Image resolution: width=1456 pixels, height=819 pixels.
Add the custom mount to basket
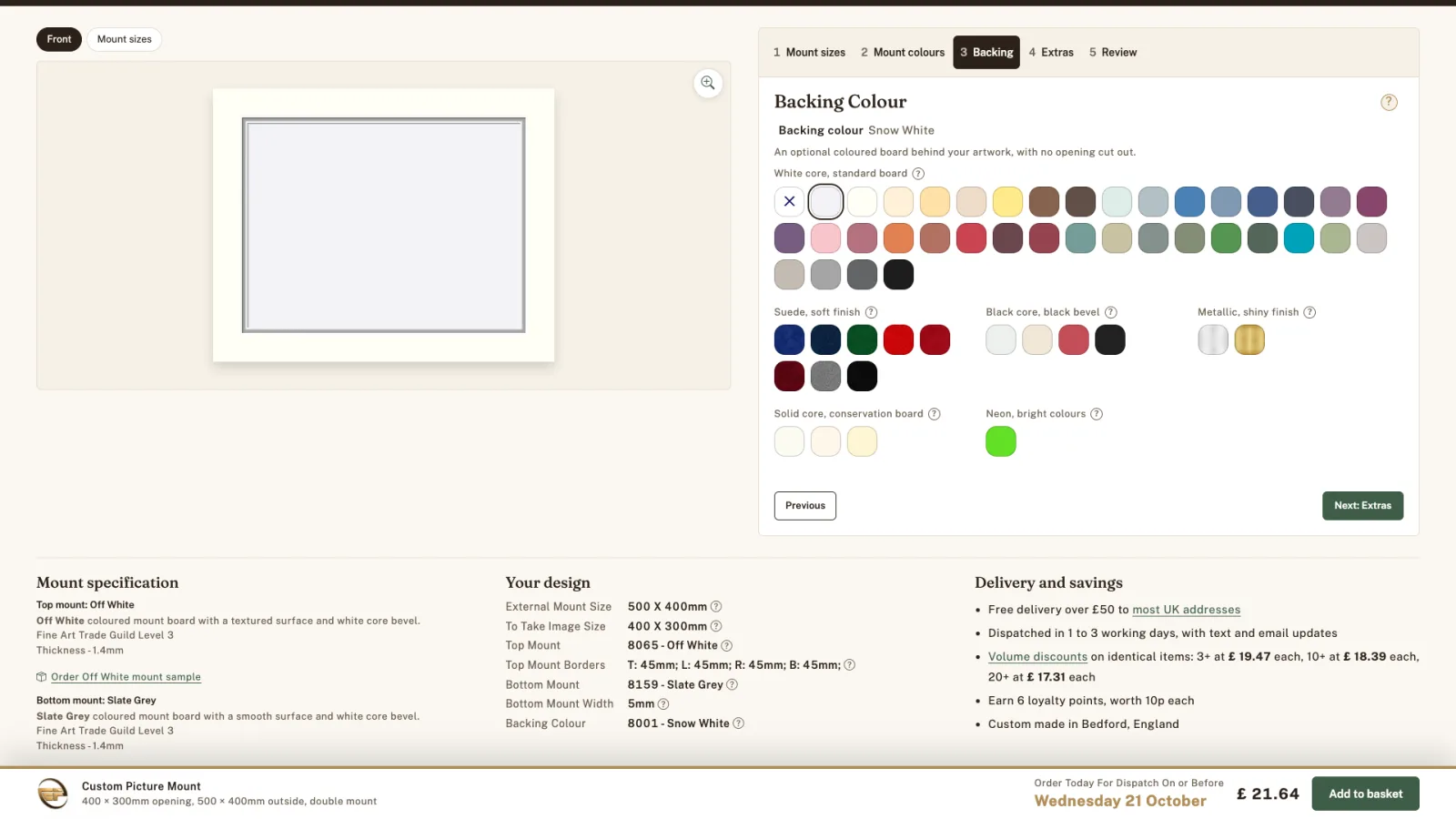1365,794
